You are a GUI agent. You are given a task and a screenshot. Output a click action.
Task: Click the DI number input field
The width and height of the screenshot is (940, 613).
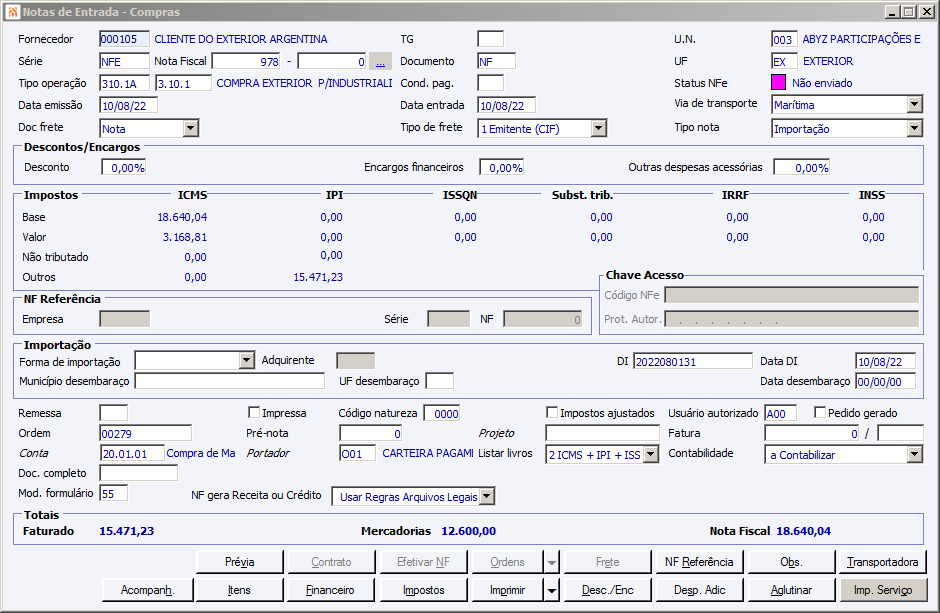click(691, 361)
